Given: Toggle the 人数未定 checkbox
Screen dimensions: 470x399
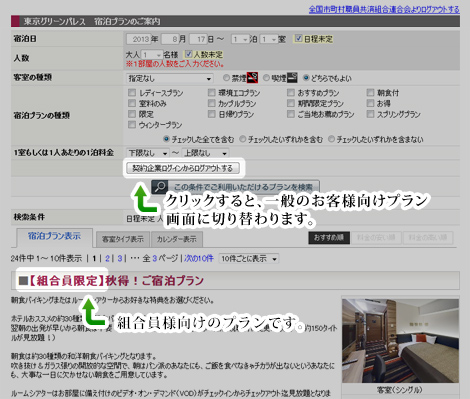Looking at the screenshot, I should tap(189, 54).
